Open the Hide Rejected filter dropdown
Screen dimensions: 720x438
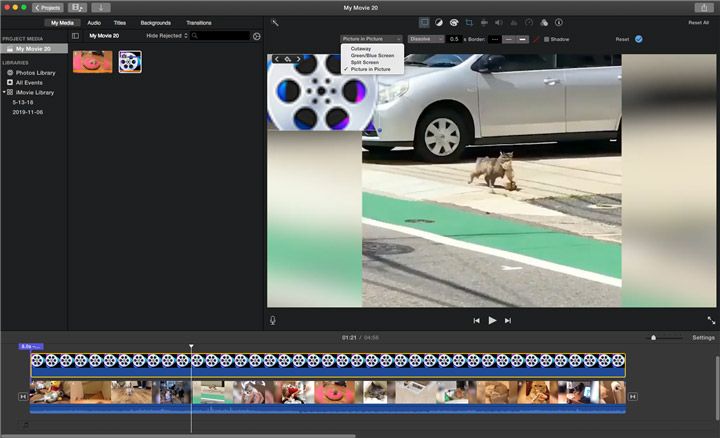[x=166, y=36]
